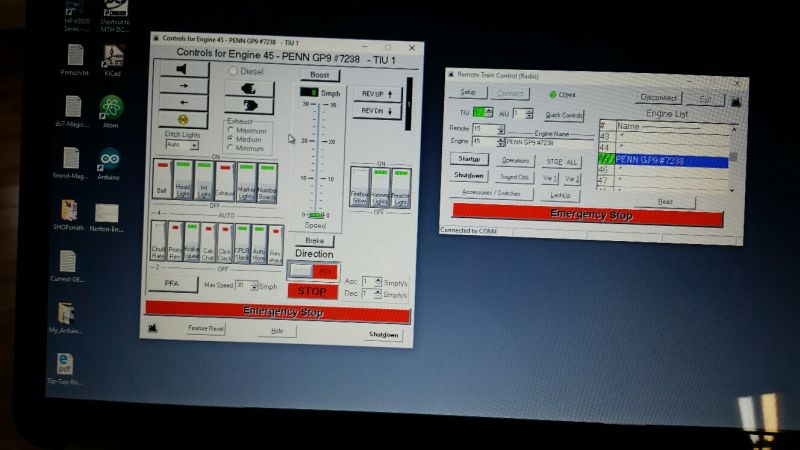Click the left arrow reverse button
The width and height of the screenshot is (800, 450).
coord(184,103)
